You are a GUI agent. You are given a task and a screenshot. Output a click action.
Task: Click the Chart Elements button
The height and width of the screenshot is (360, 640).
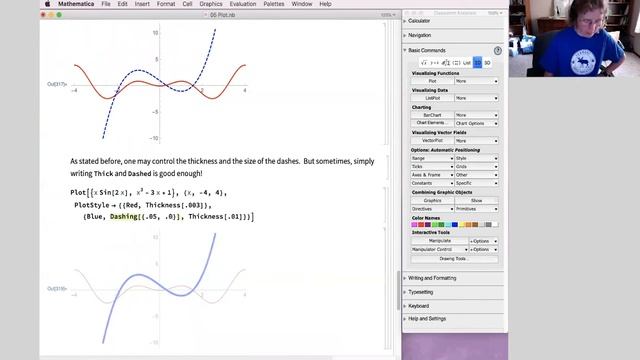click(432, 123)
